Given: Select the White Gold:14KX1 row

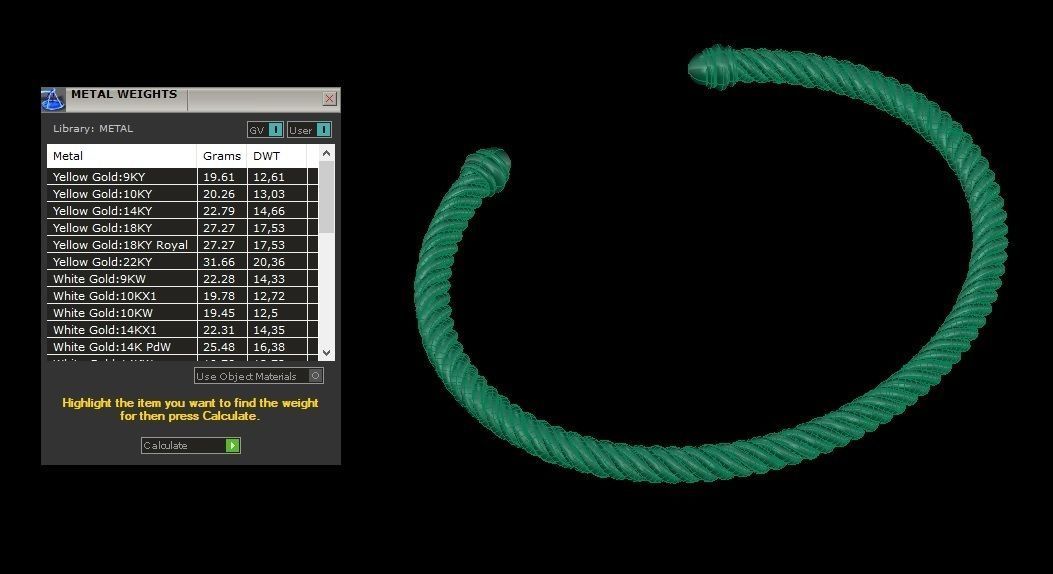Looking at the screenshot, I should (x=182, y=330).
